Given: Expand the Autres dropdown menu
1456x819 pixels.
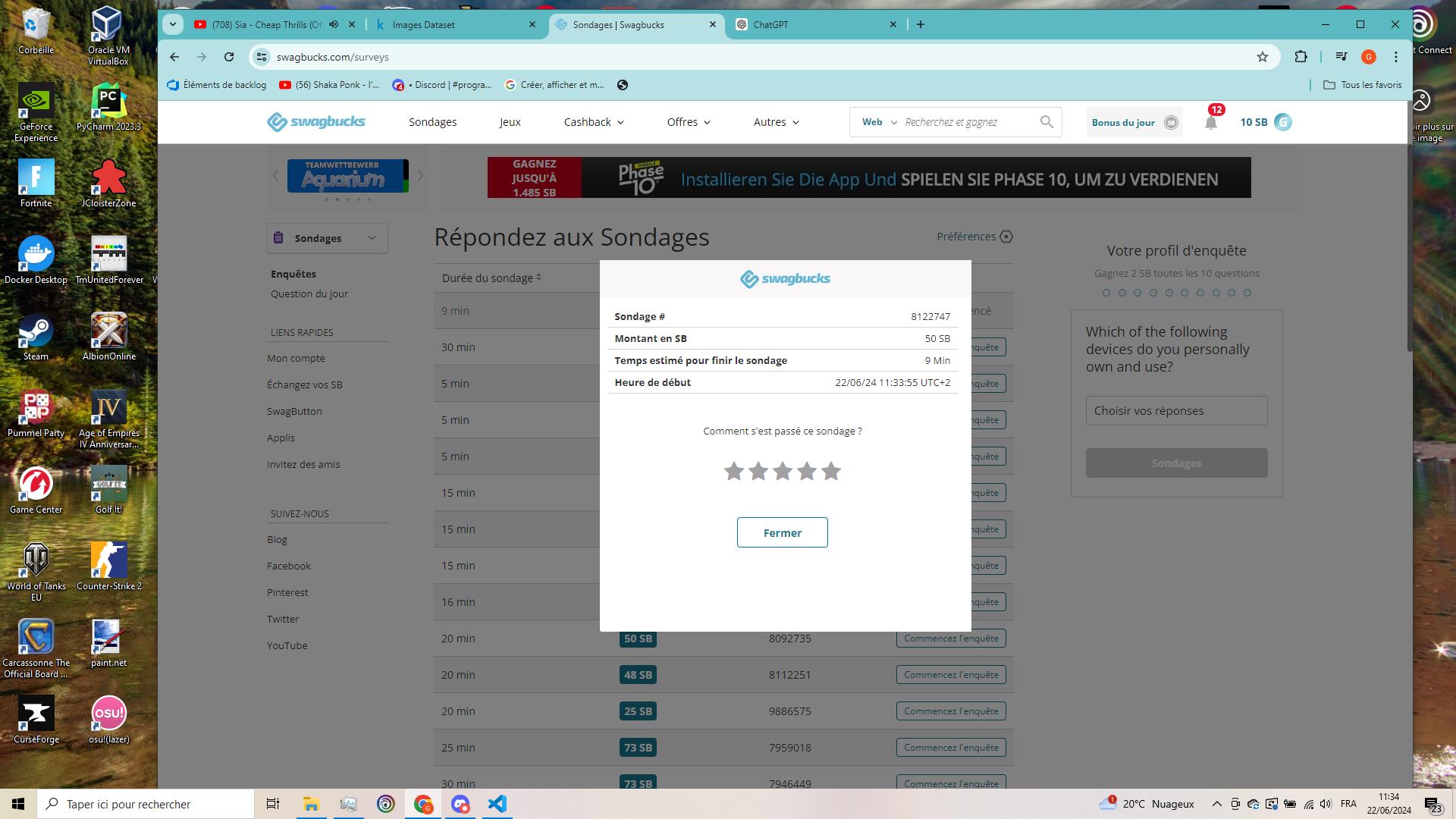Looking at the screenshot, I should point(776,121).
